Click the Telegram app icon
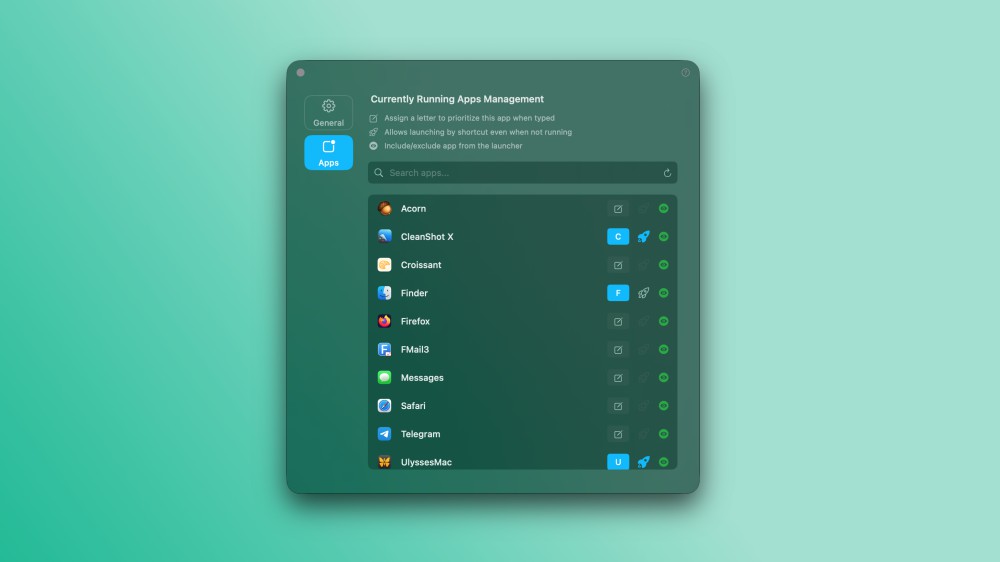Viewport: 1000px width, 562px height. tap(385, 434)
